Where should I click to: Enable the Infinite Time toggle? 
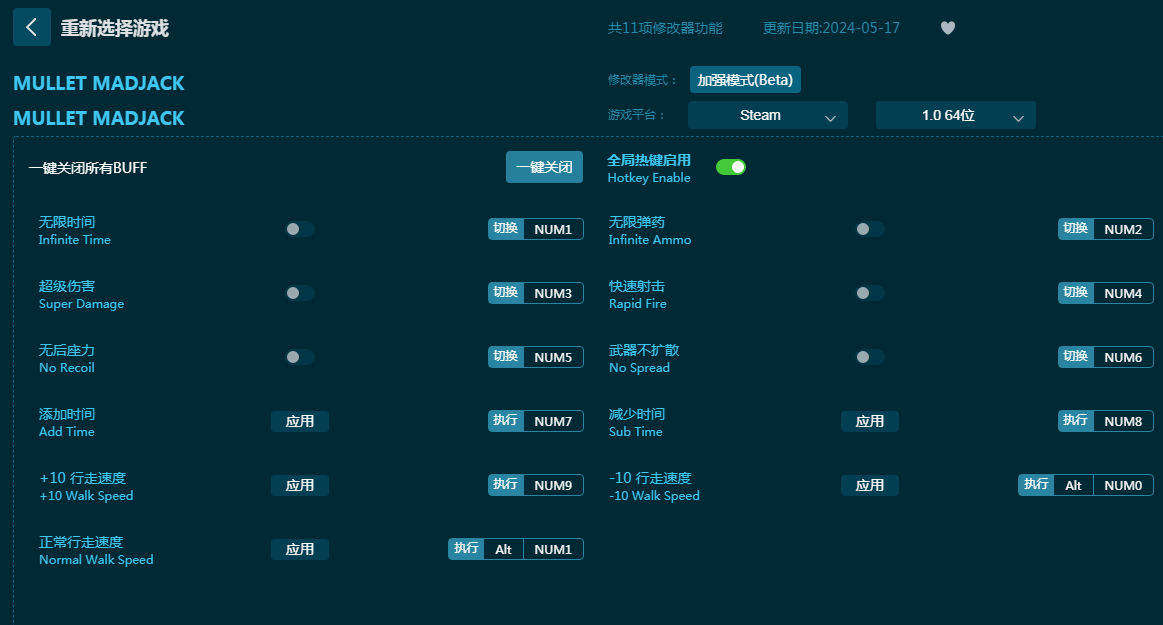[x=300, y=229]
